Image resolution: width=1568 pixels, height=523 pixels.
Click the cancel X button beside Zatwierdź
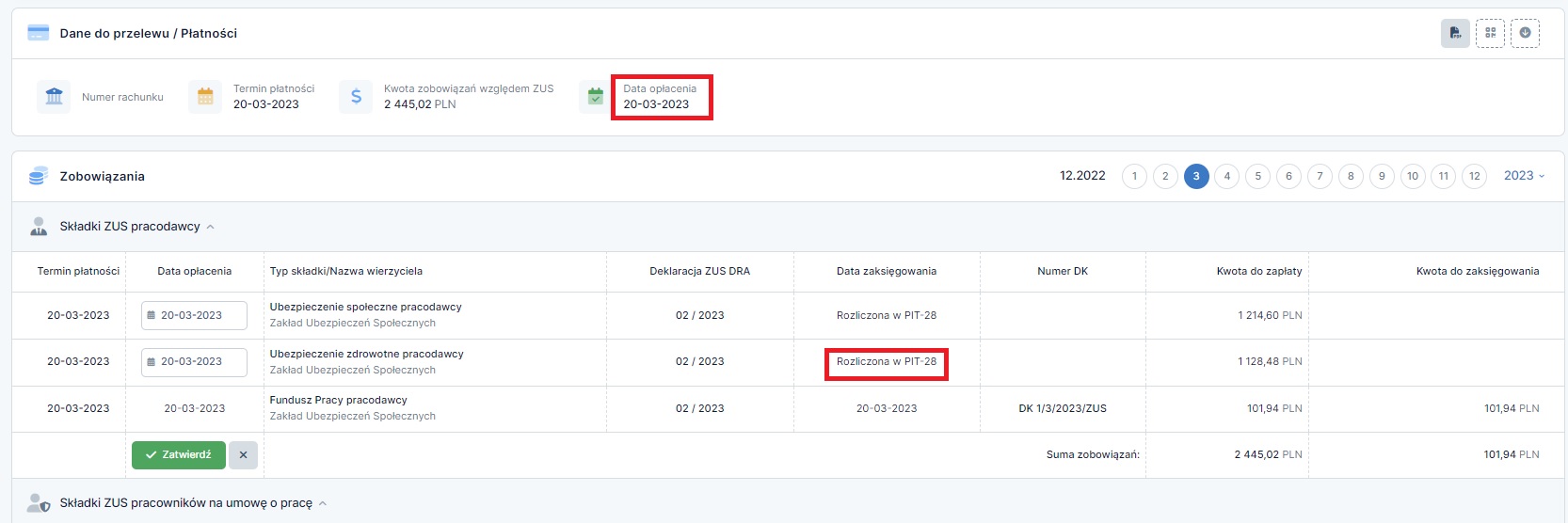[x=243, y=454]
